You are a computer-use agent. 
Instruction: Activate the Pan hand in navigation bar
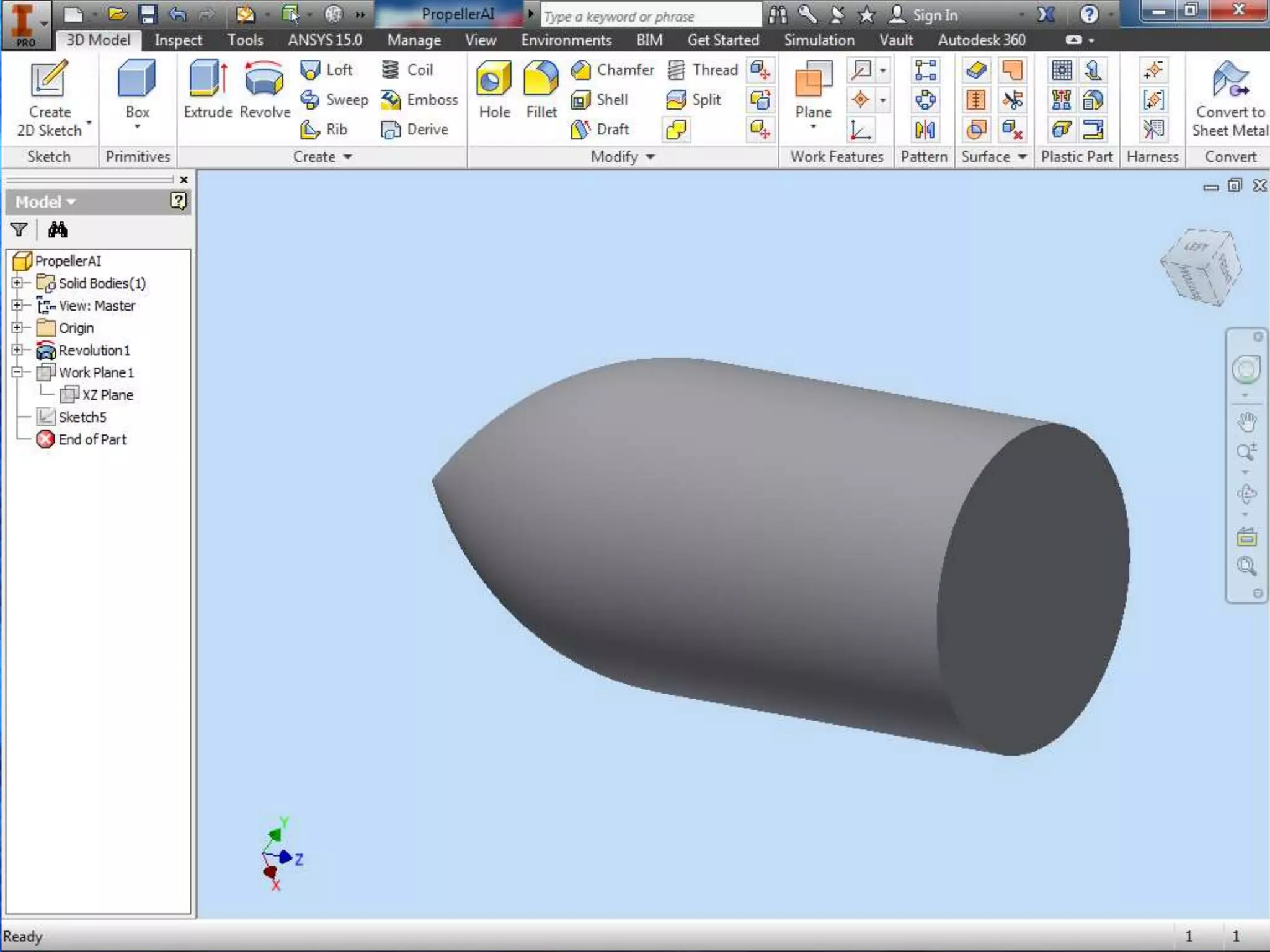[x=1246, y=422]
